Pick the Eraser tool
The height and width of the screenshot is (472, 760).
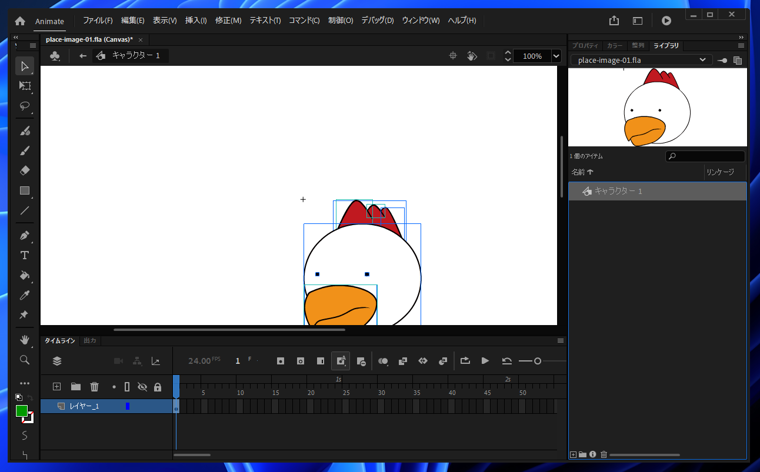(25, 171)
